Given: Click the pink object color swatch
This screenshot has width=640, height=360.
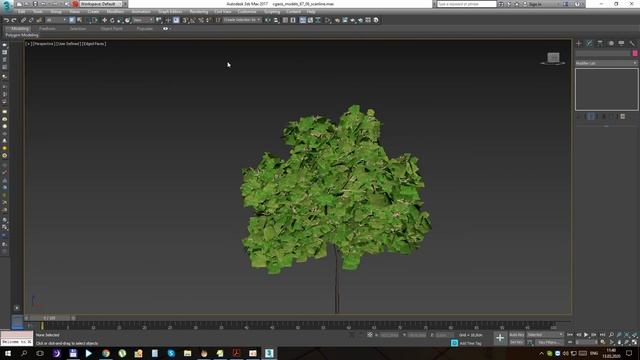Looking at the screenshot, I should coord(635,53).
